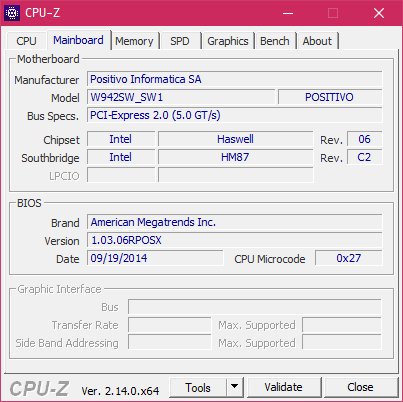
Task: Show the About tab
Action: pos(317,41)
